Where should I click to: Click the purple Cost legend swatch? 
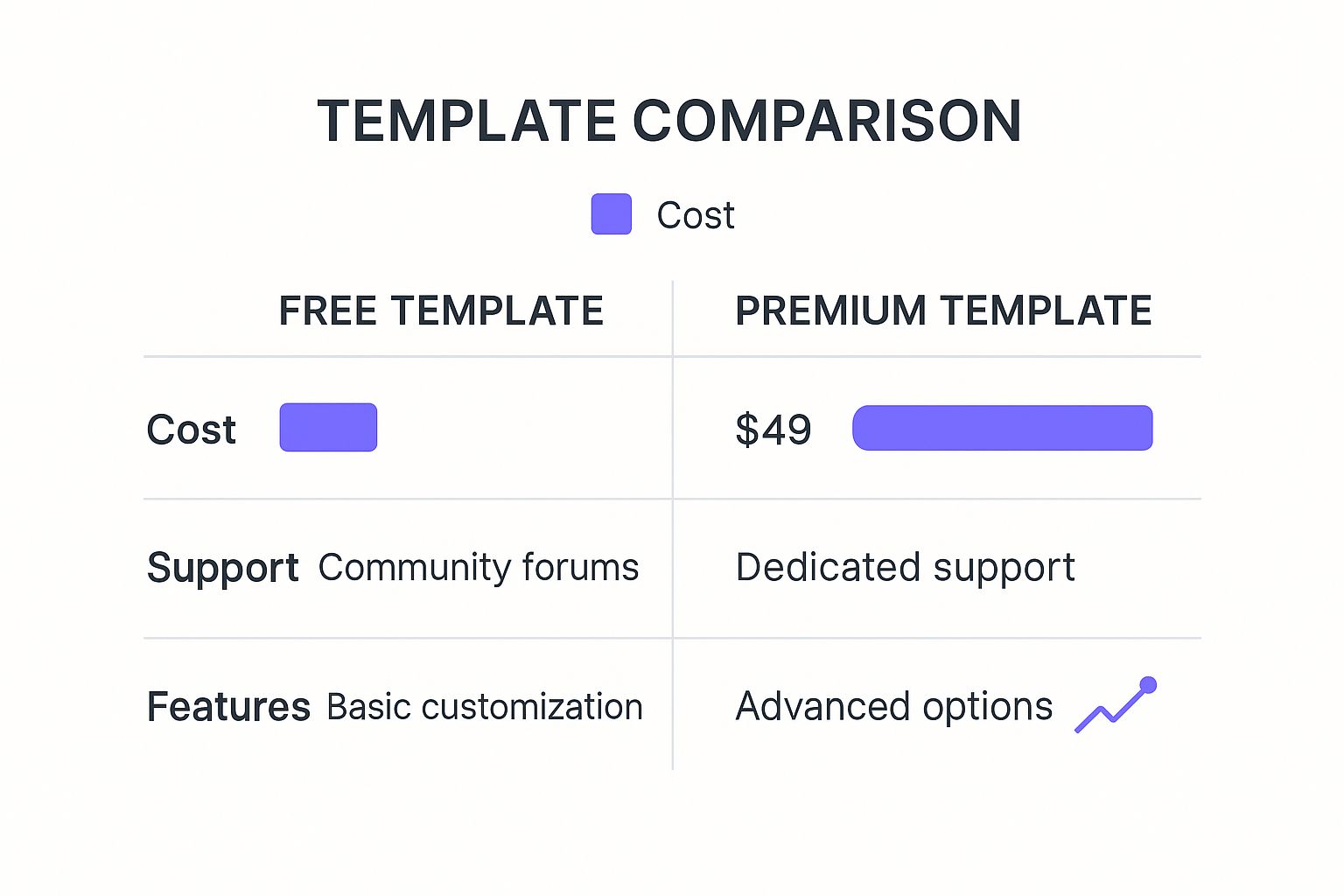611,214
